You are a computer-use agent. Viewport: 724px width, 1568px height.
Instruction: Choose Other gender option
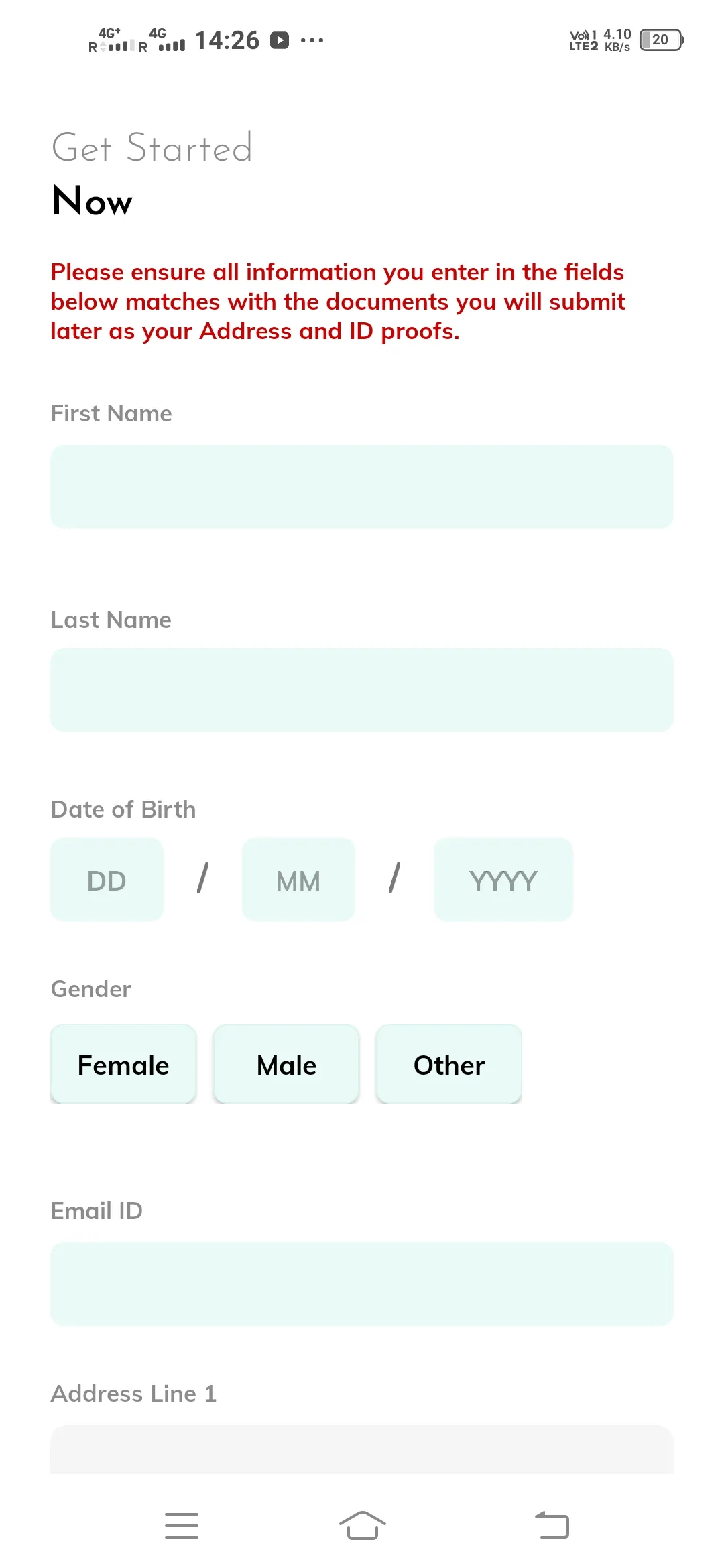(x=449, y=1064)
